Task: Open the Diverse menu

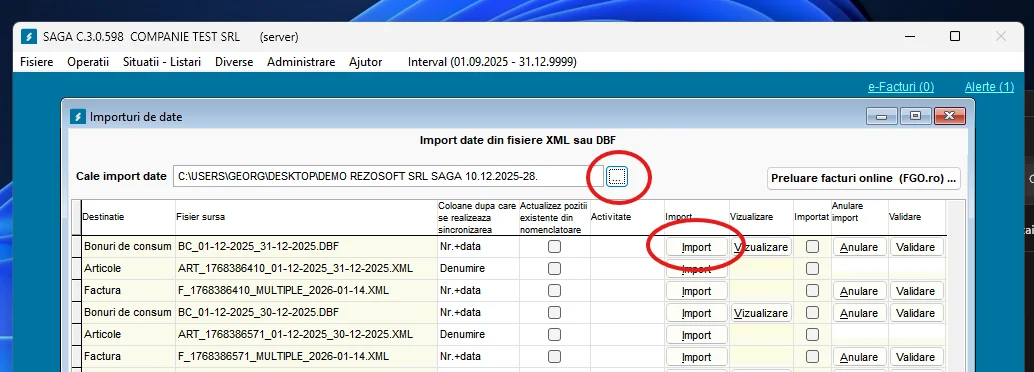Action: pyautogui.click(x=234, y=62)
